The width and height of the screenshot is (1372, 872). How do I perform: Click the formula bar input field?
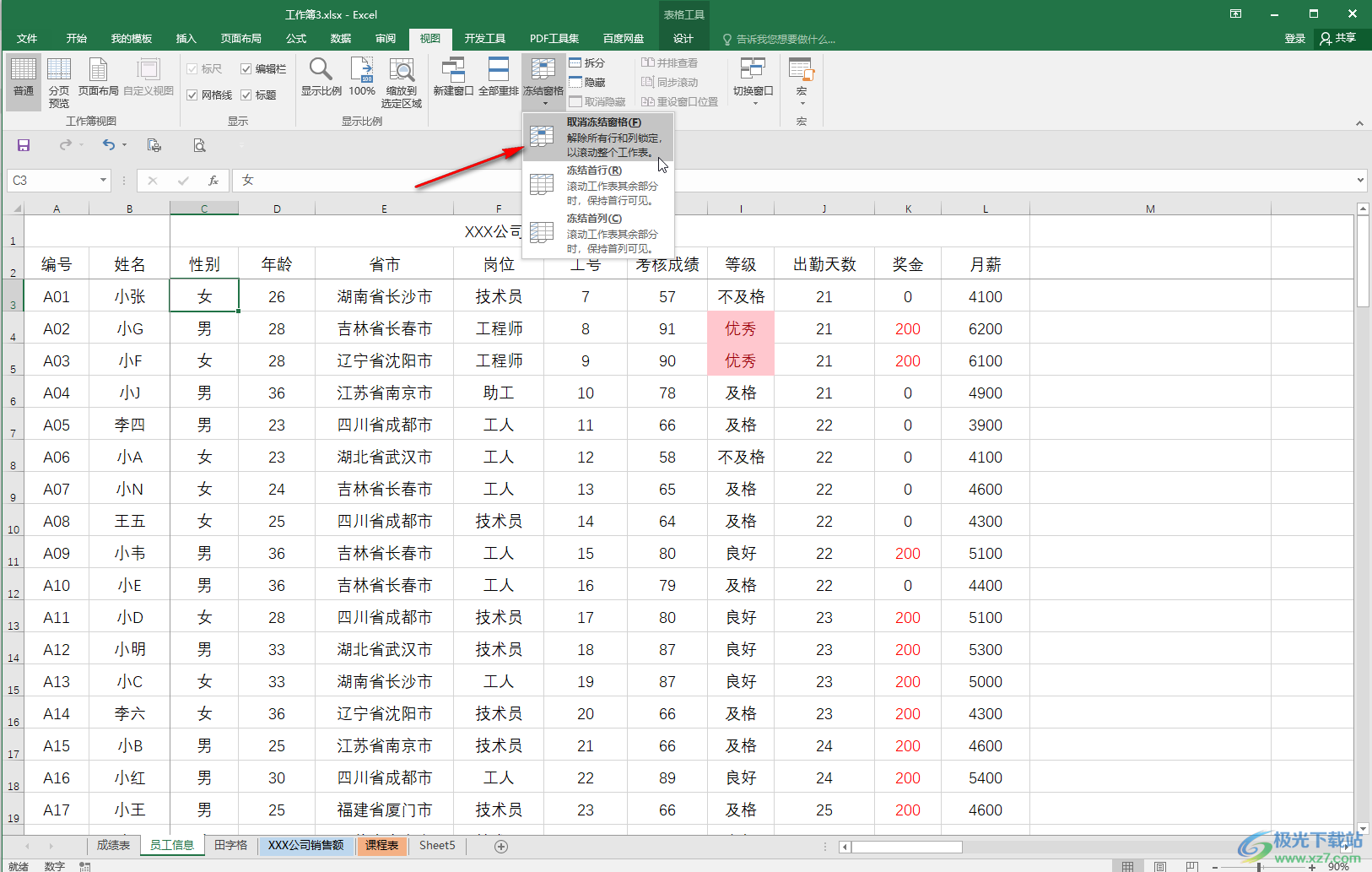tap(793, 180)
